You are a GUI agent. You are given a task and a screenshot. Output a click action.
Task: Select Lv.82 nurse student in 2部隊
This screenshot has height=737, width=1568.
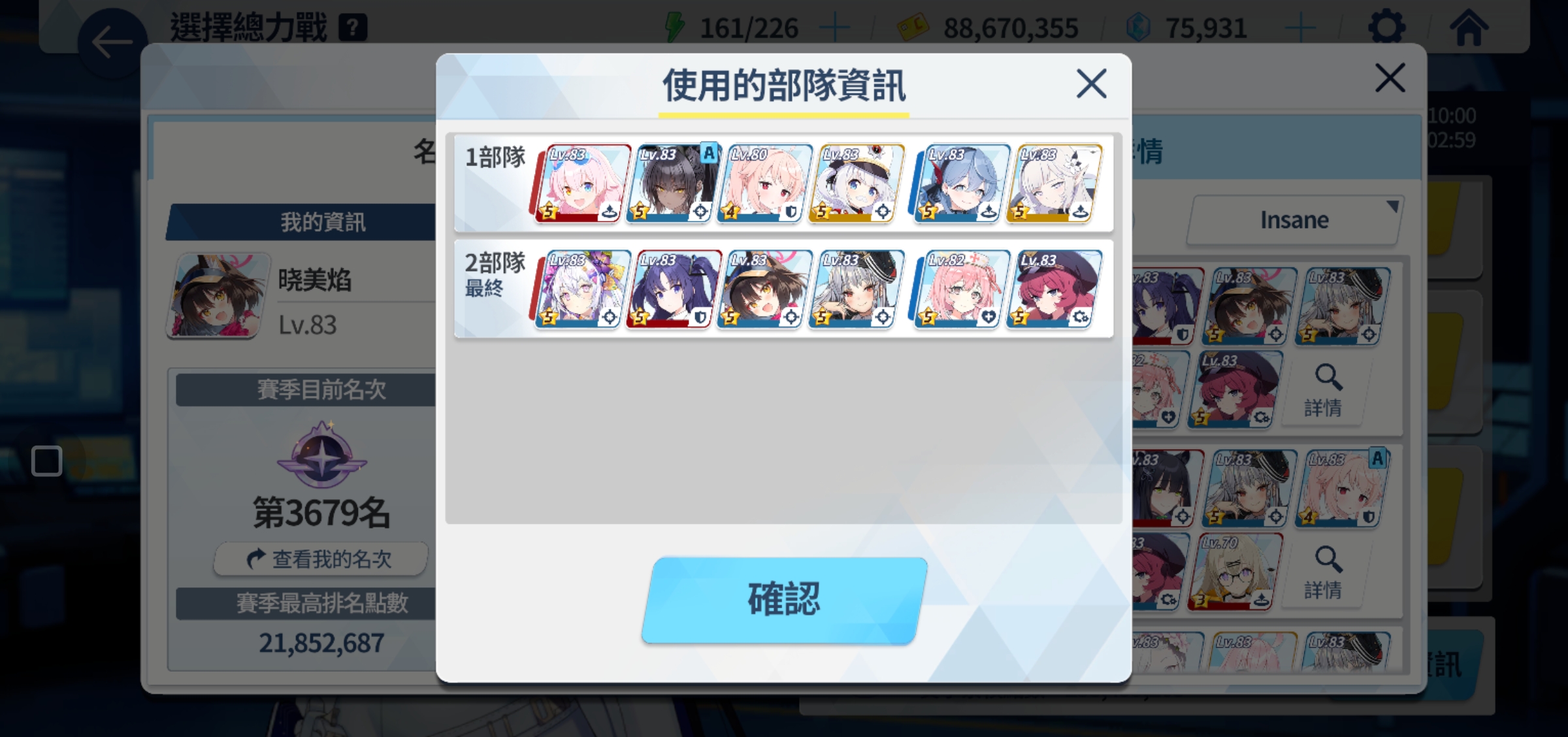(961, 288)
